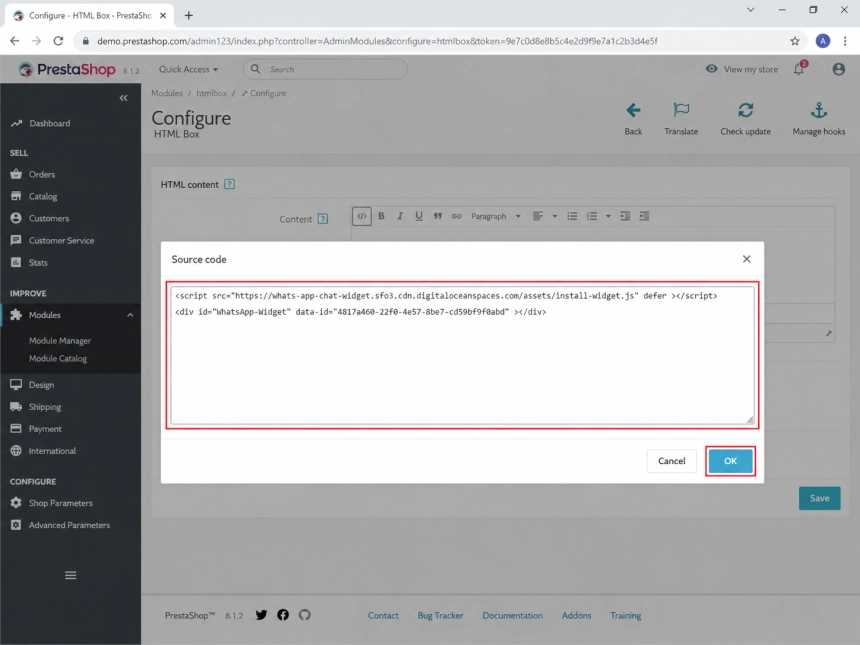The height and width of the screenshot is (645, 860).
Task: Open Module Manager submenu item
Action: click(60, 341)
